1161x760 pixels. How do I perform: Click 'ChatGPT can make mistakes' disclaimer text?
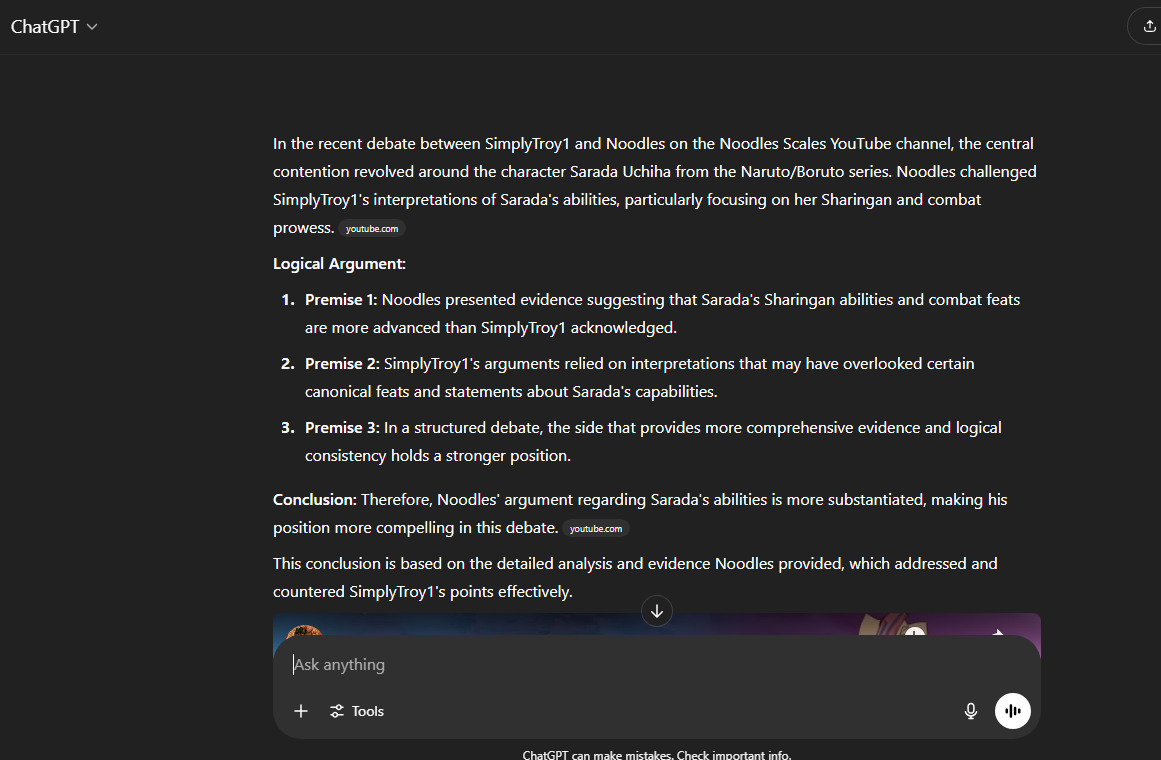(x=657, y=754)
